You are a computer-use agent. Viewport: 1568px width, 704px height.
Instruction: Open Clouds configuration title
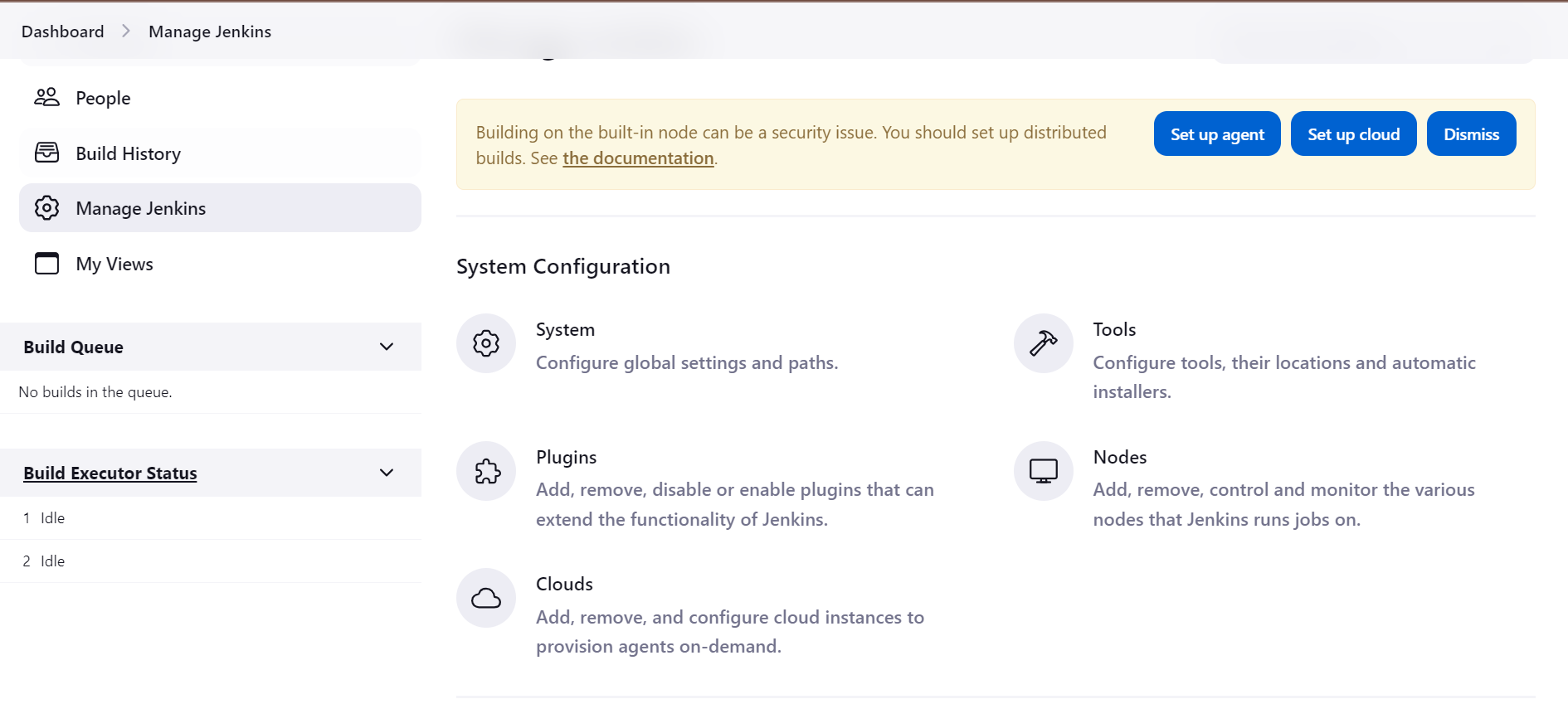pyautogui.click(x=564, y=584)
